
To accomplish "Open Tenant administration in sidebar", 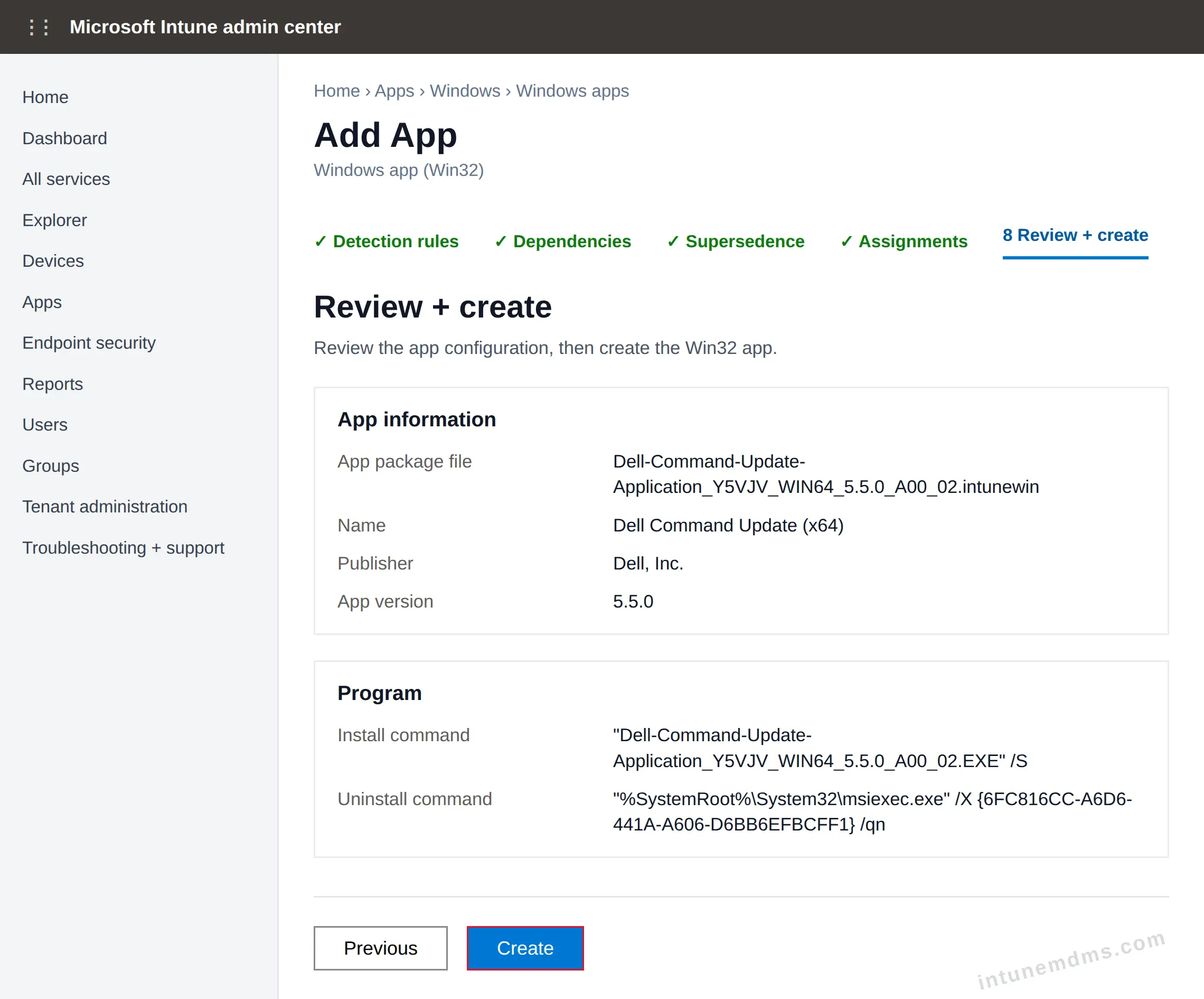I will point(105,507).
